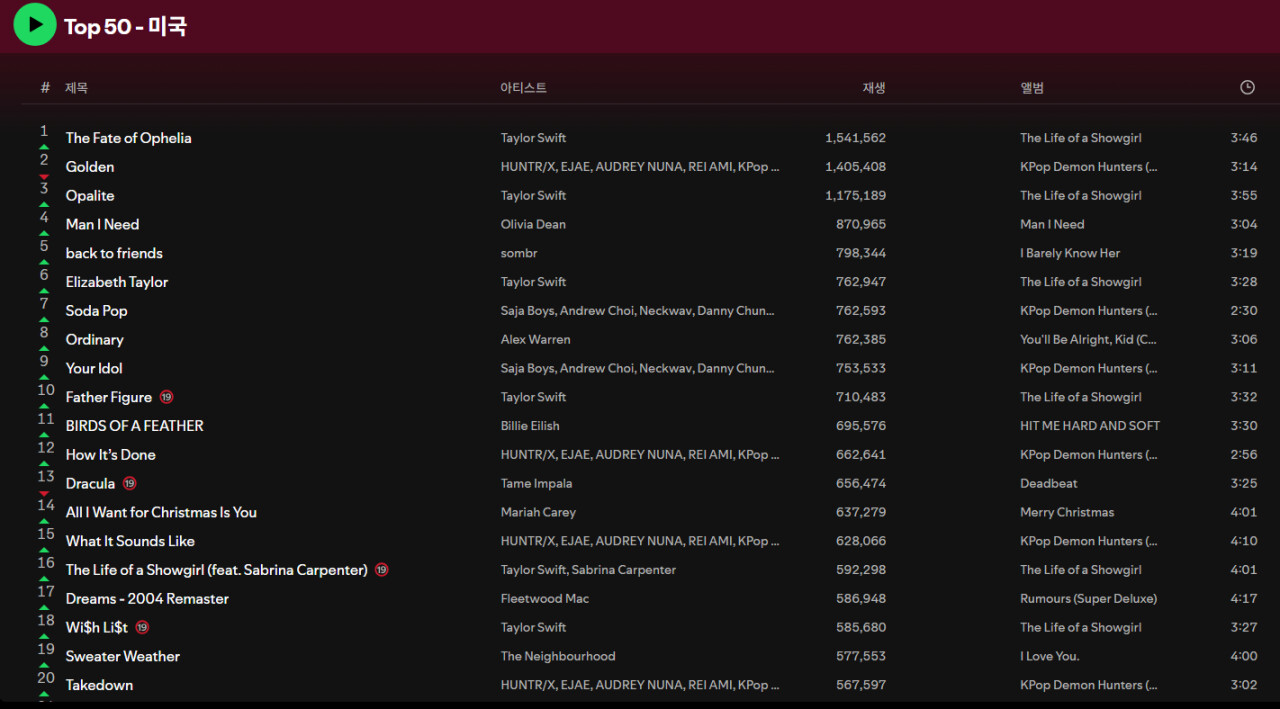Open artist Alex Warren
The height and width of the screenshot is (709, 1280).
(x=535, y=340)
